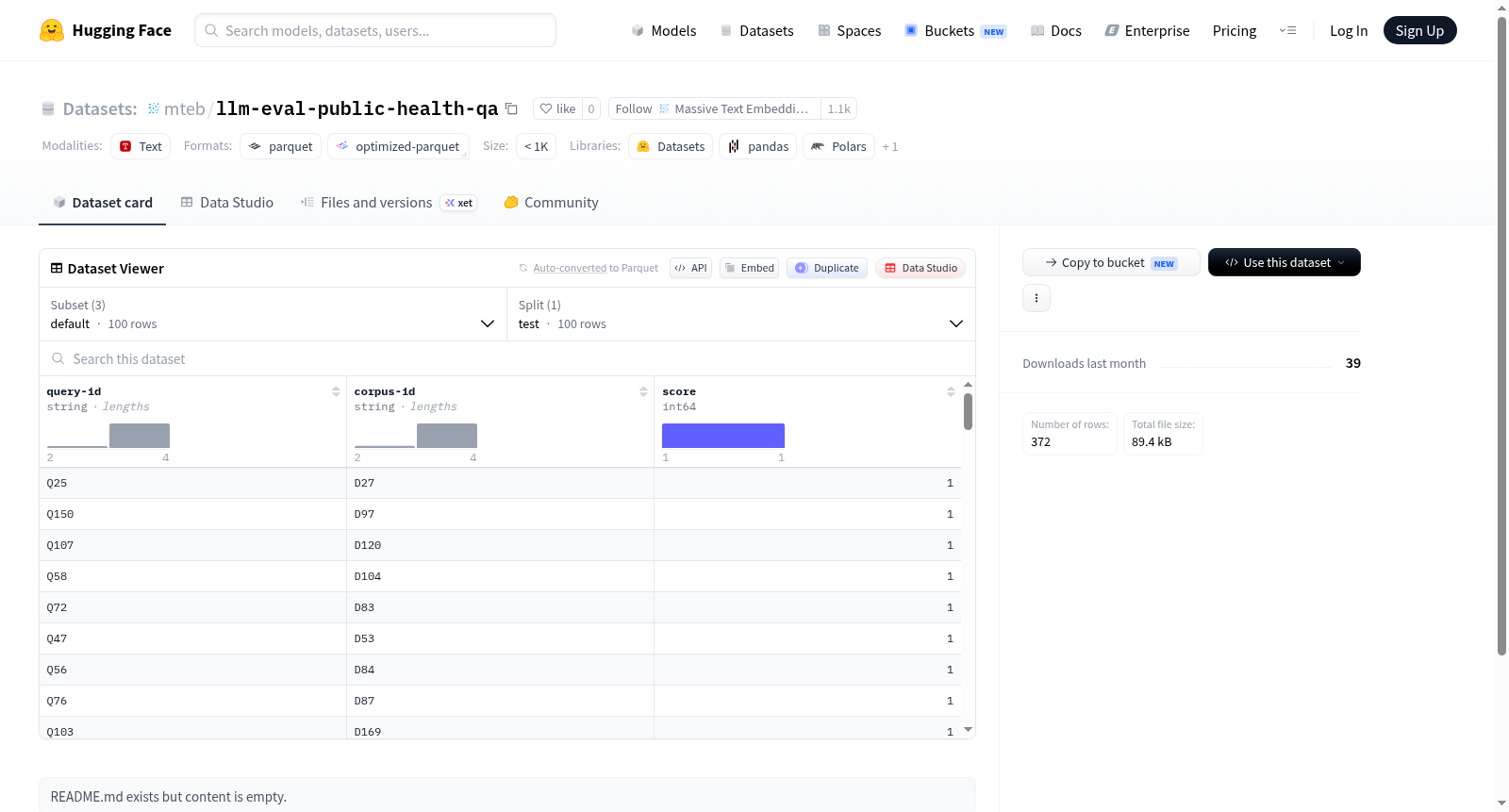Open Enterprise in the top navigation
The image size is (1509, 812).
click(x=1147, y=30)
